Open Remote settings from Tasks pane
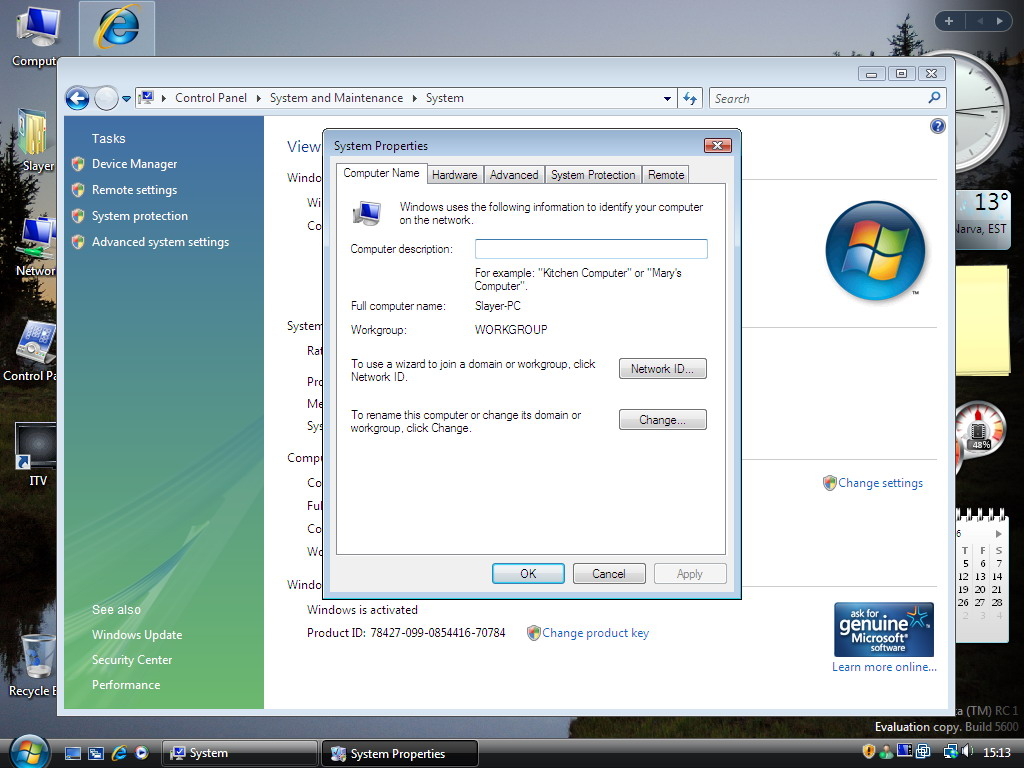The height and width of the screenshot is (768, 1024). point(135,190)
